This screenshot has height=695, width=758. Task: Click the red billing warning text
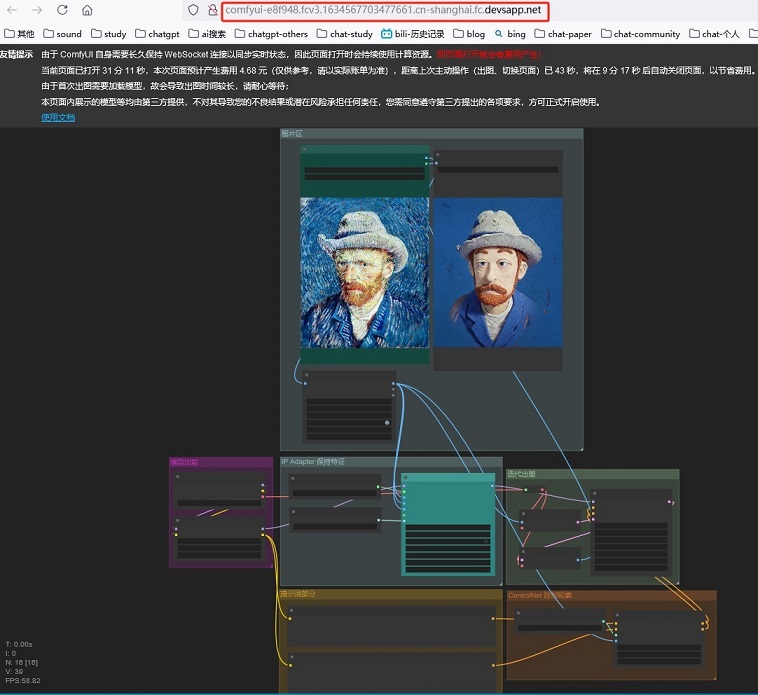click(x=489, y=54)
